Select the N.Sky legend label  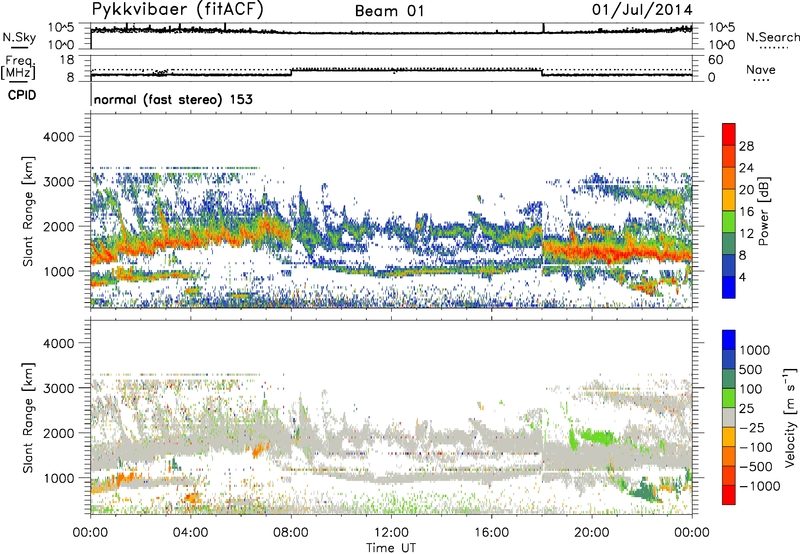pyautogui.click(x=19, y=37)
